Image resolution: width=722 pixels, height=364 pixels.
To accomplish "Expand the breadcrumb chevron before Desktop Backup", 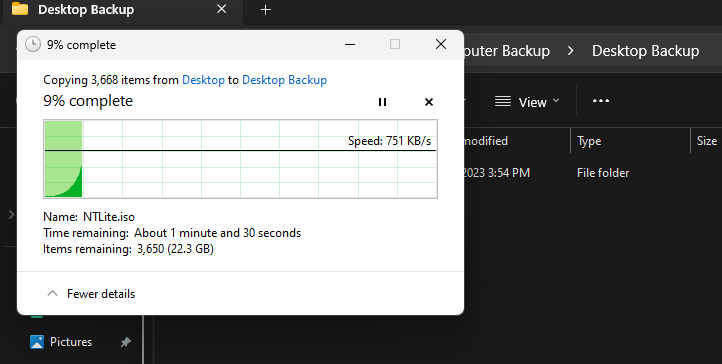I will tap(571, 51).
